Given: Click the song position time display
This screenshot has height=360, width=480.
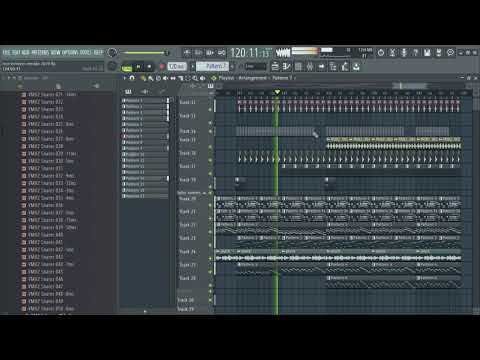Looking at the screenshot, I should [251, 53].
